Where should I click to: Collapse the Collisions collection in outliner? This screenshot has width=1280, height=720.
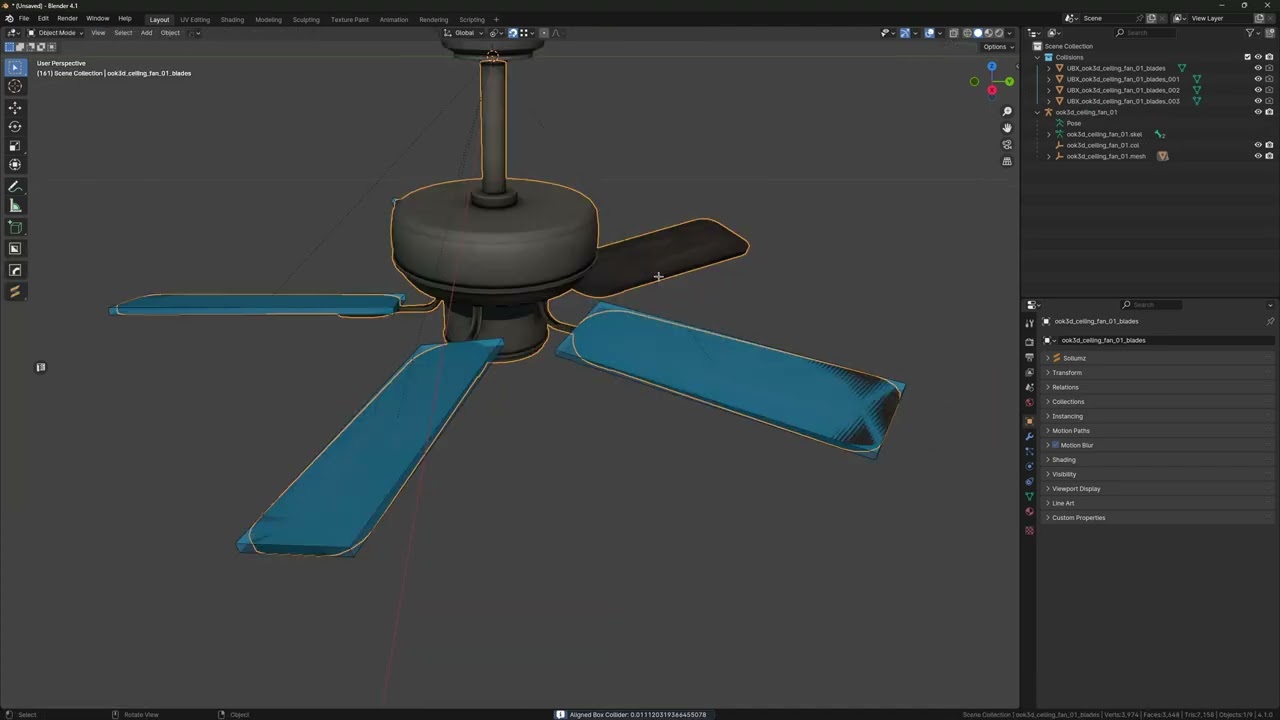point(1037,57)
